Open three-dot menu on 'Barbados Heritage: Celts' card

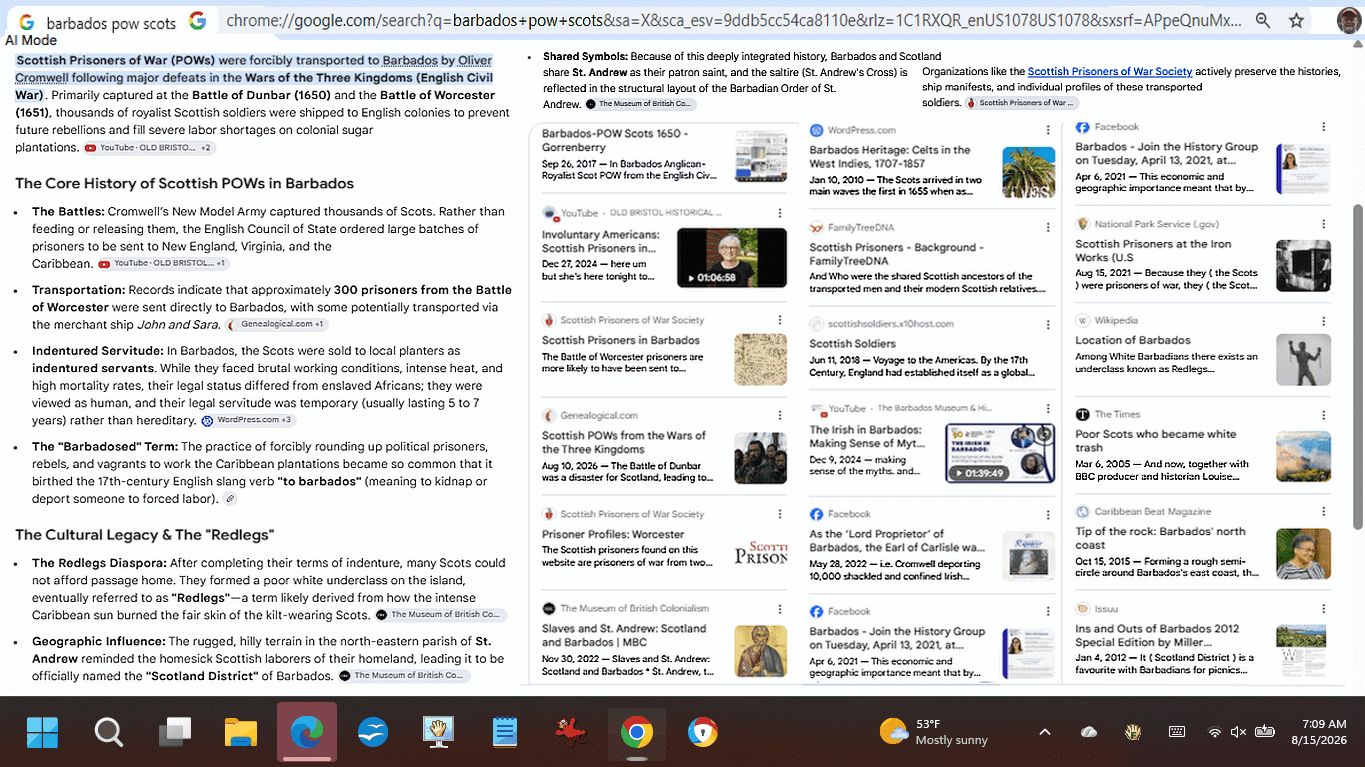(x=1048, y=130)
